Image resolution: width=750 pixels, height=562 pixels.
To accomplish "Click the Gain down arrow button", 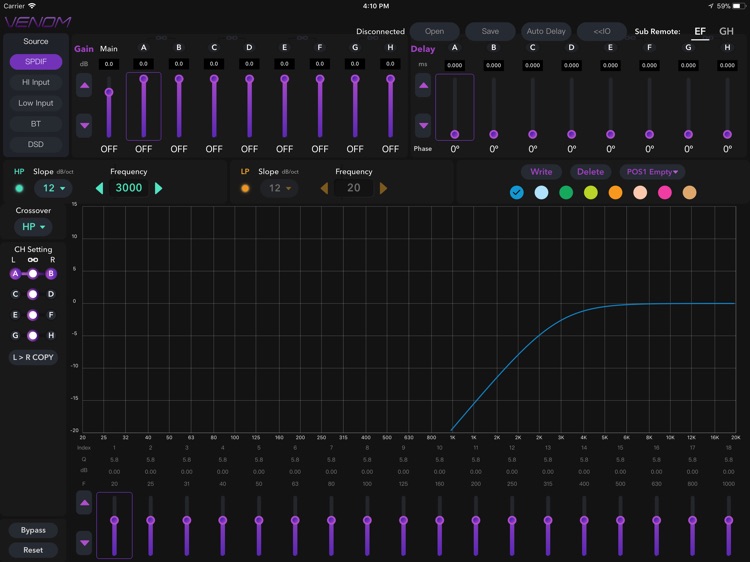I will tap(84, 126).
